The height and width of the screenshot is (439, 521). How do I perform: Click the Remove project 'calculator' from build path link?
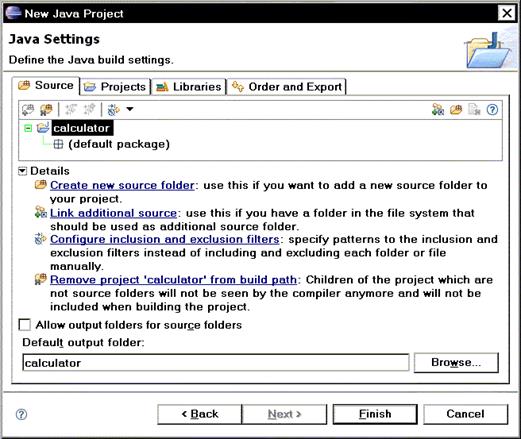point(173,280)
